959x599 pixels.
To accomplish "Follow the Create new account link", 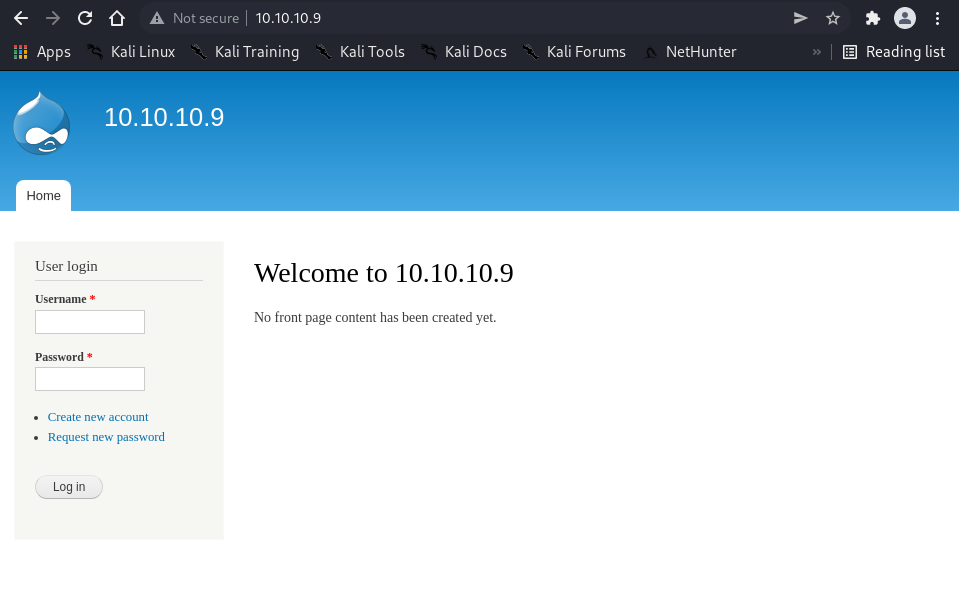I will 98,417.
